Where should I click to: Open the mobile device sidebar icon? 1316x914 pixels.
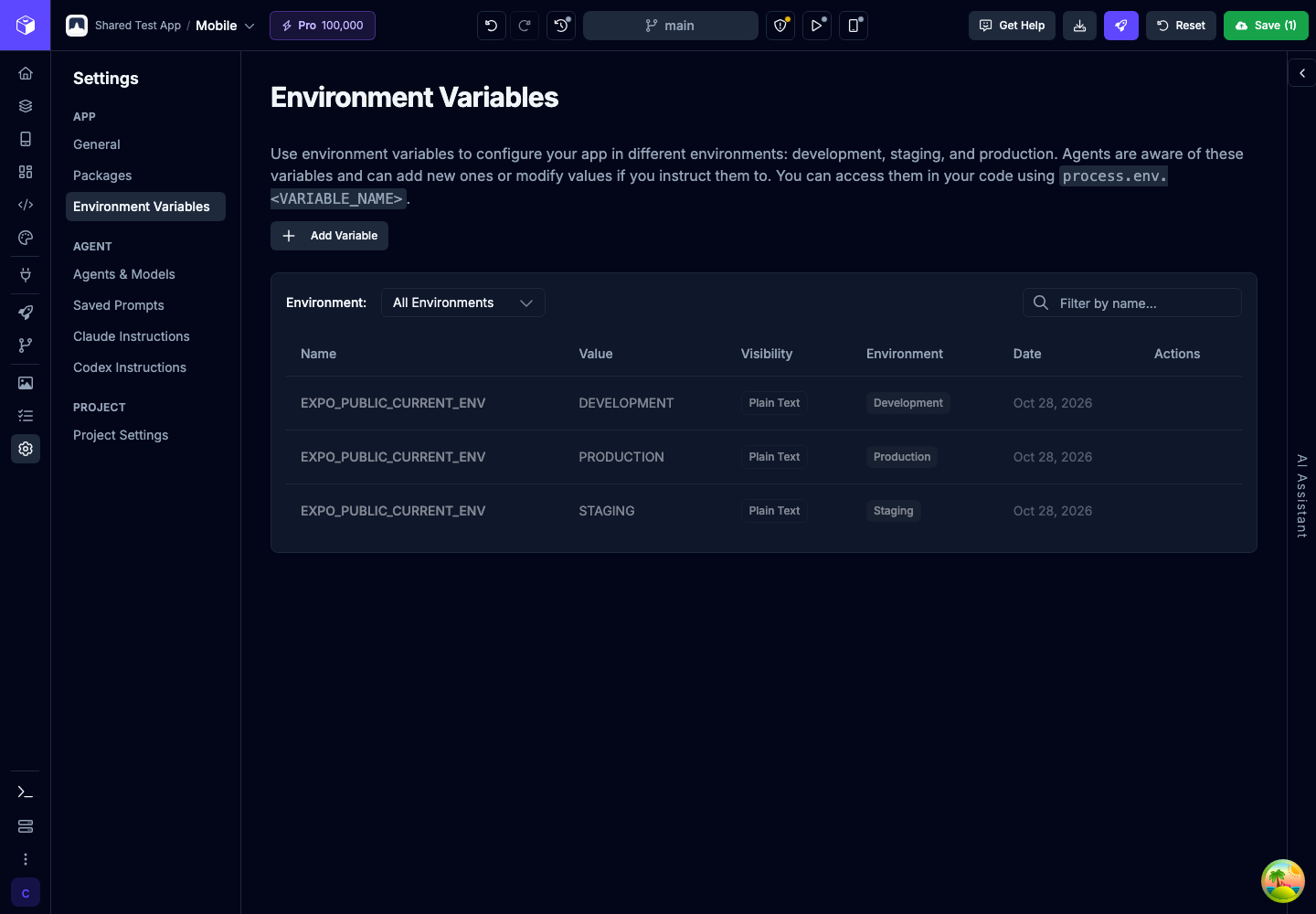point(26,139)
